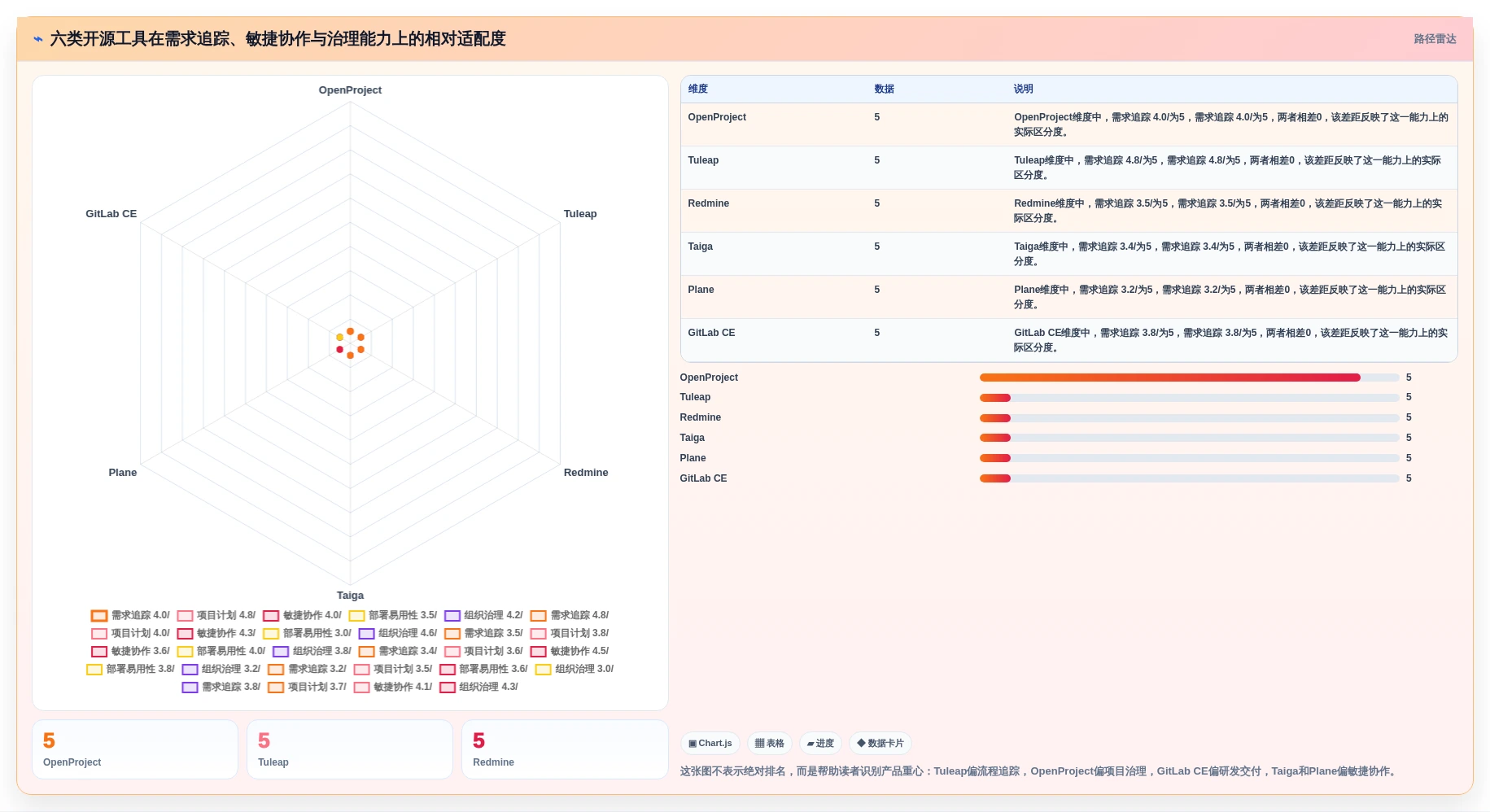Image resolution: width=1490 pixels, height=812 pixels.
Task: Toggle the 项目计划 4.8/ legend entry
Action: 216,616
